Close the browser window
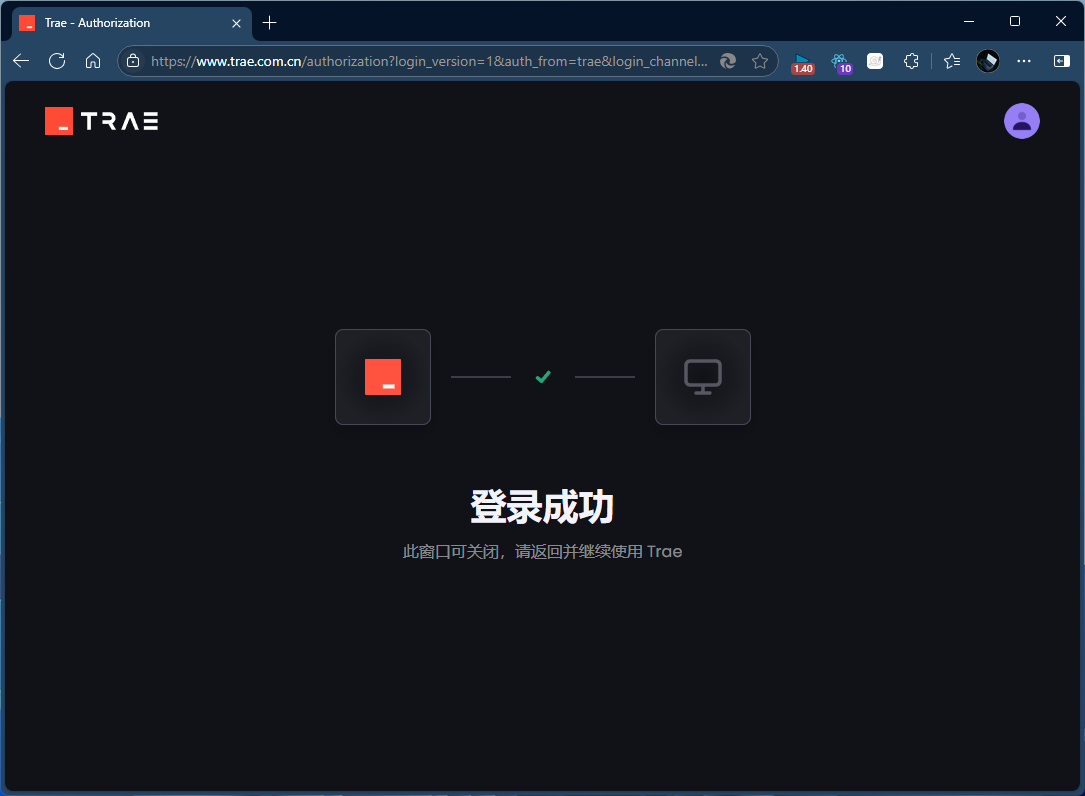The width and height of the screenshot is (1085, 796). point(1060,21)
